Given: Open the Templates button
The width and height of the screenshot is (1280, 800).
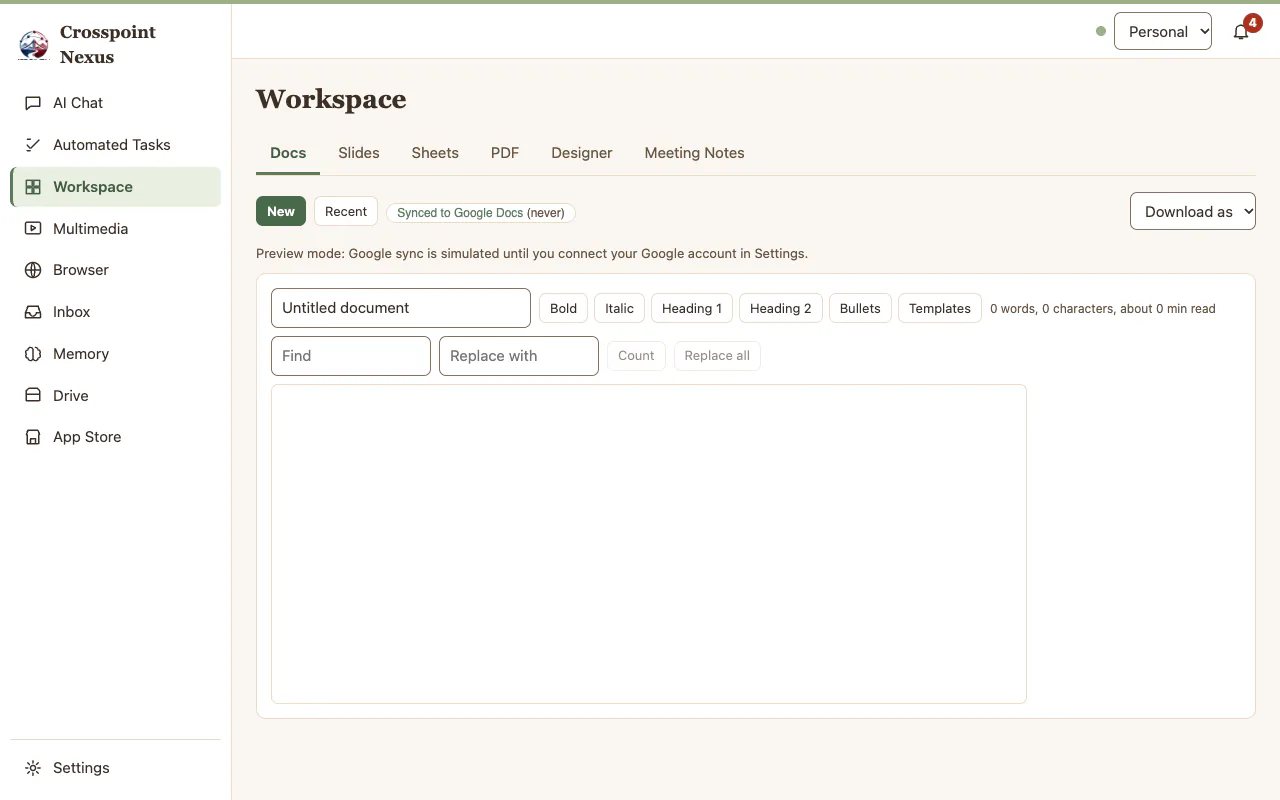Looking at the screenshot, I should [940, 308].
